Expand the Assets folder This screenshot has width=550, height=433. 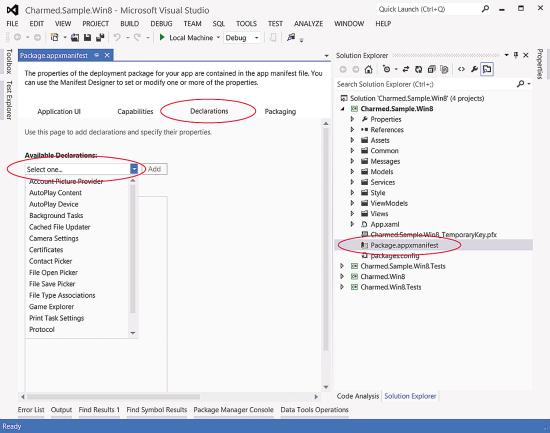coord(352,140)
